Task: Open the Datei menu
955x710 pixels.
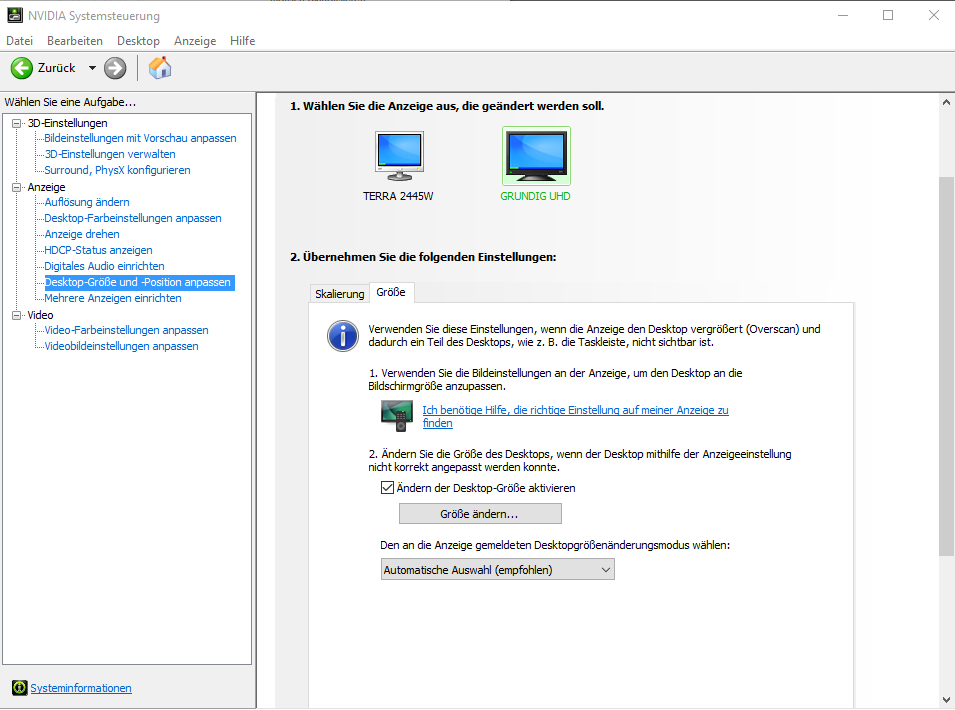Action: [19, 41]
